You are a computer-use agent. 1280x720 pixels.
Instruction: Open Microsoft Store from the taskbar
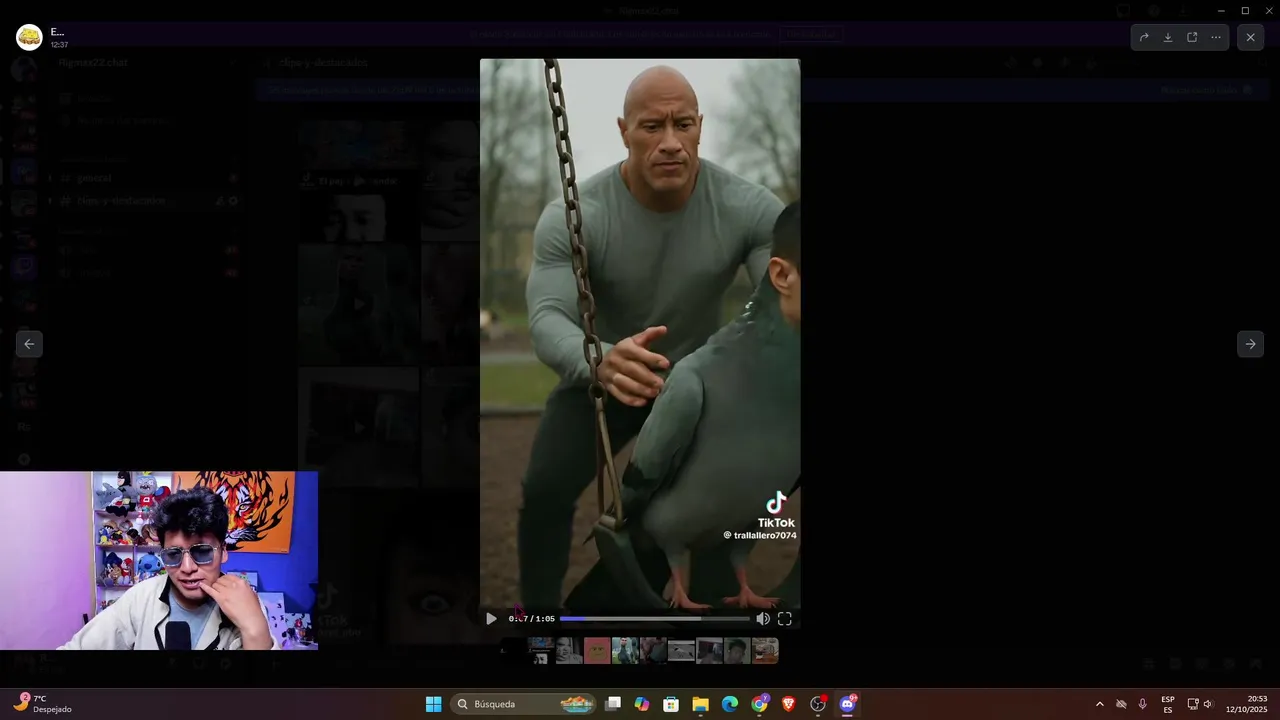(x=671, y=704)
